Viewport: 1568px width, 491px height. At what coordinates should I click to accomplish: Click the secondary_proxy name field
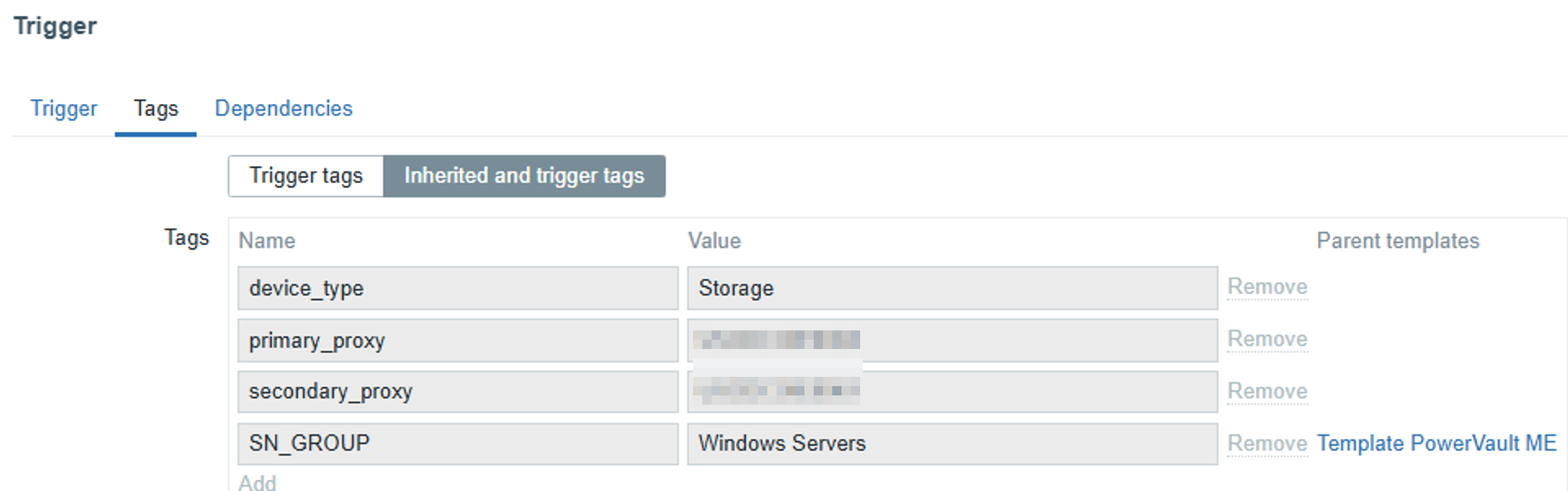458,392
